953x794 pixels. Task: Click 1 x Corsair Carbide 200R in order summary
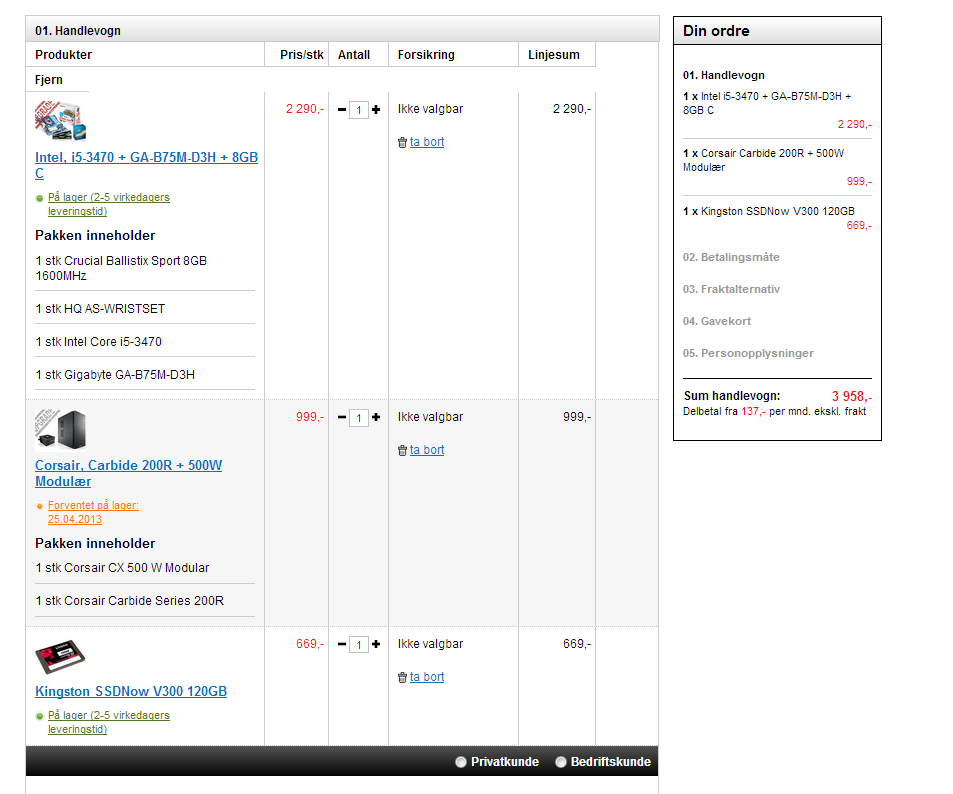pyautogui.click(x=763, y=160)
